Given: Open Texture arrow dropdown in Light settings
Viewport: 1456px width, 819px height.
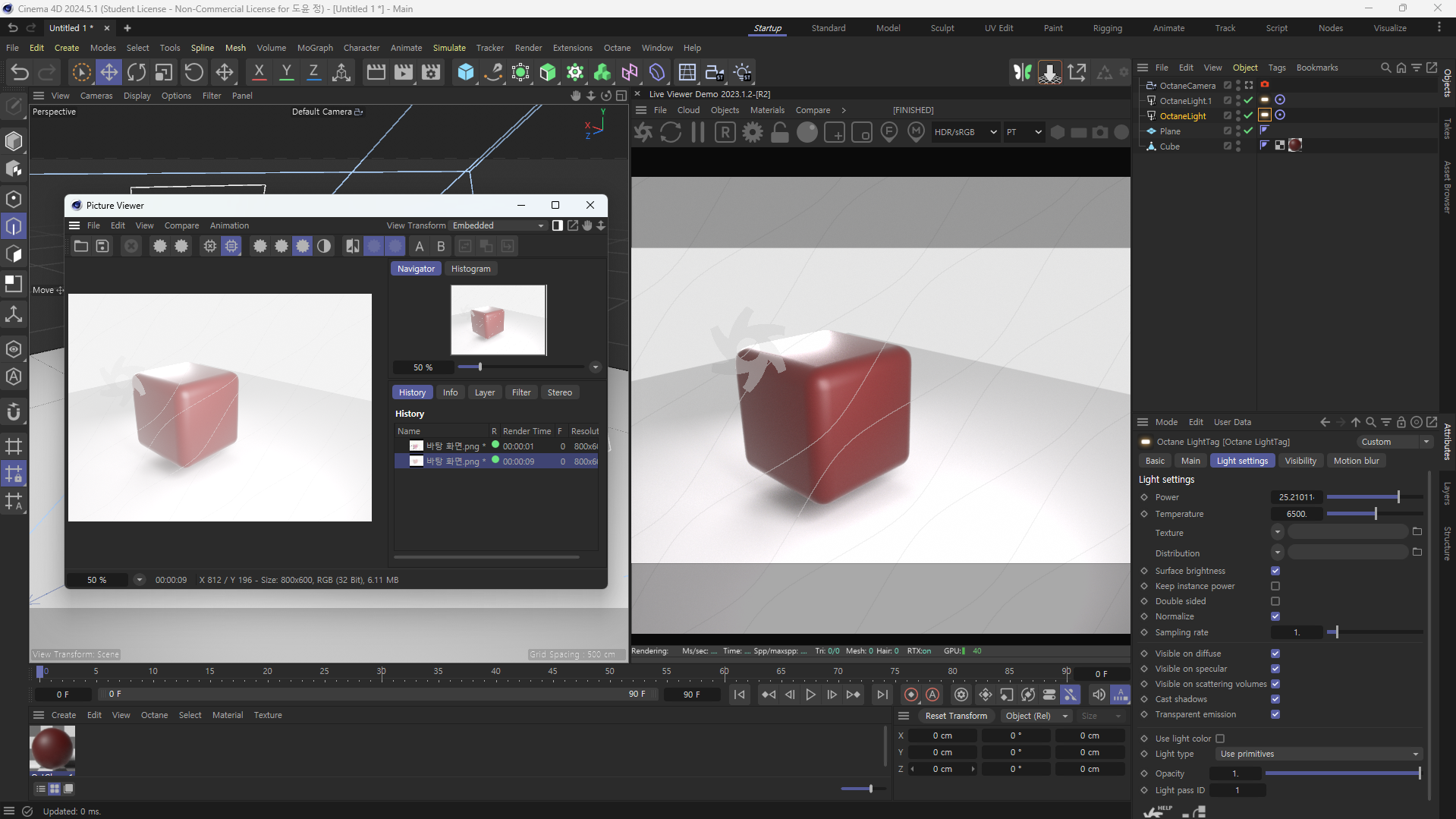Looking at the screenshot, I should (1278, 532).
